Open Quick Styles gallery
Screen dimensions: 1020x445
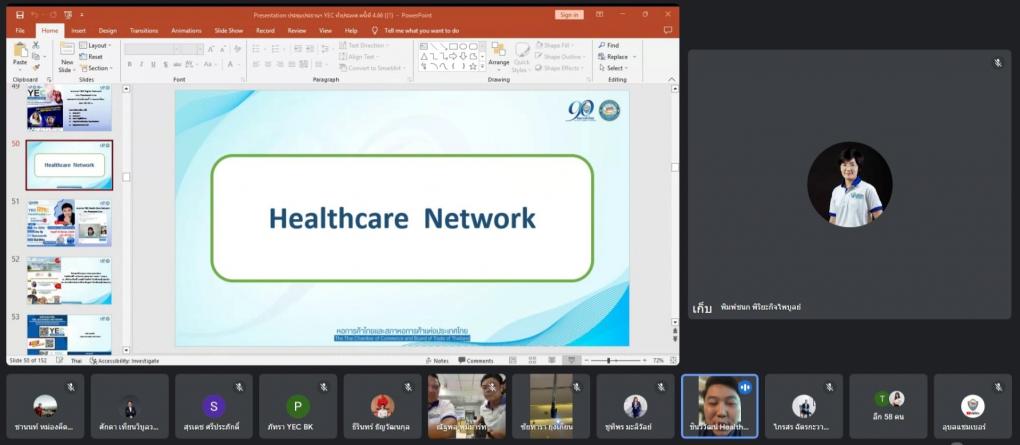(x=521, y=58)
